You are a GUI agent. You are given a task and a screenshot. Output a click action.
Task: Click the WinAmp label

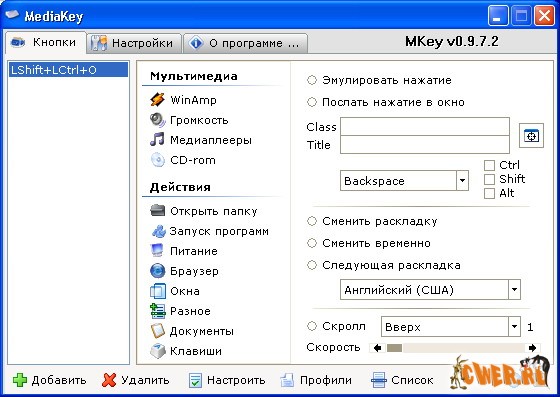coord(193,100)
